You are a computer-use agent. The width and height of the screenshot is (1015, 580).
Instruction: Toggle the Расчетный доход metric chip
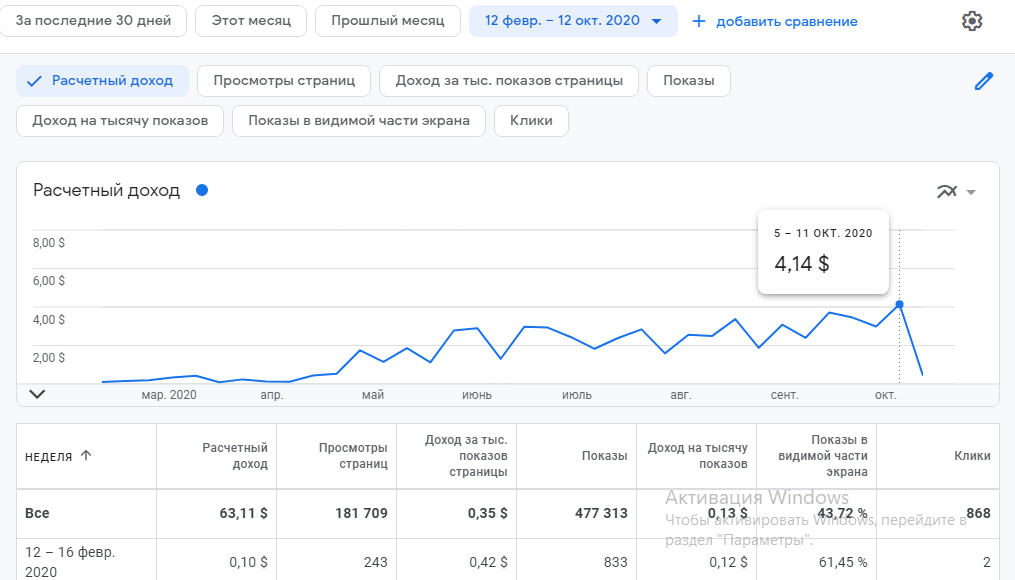(x=102, y=81)
